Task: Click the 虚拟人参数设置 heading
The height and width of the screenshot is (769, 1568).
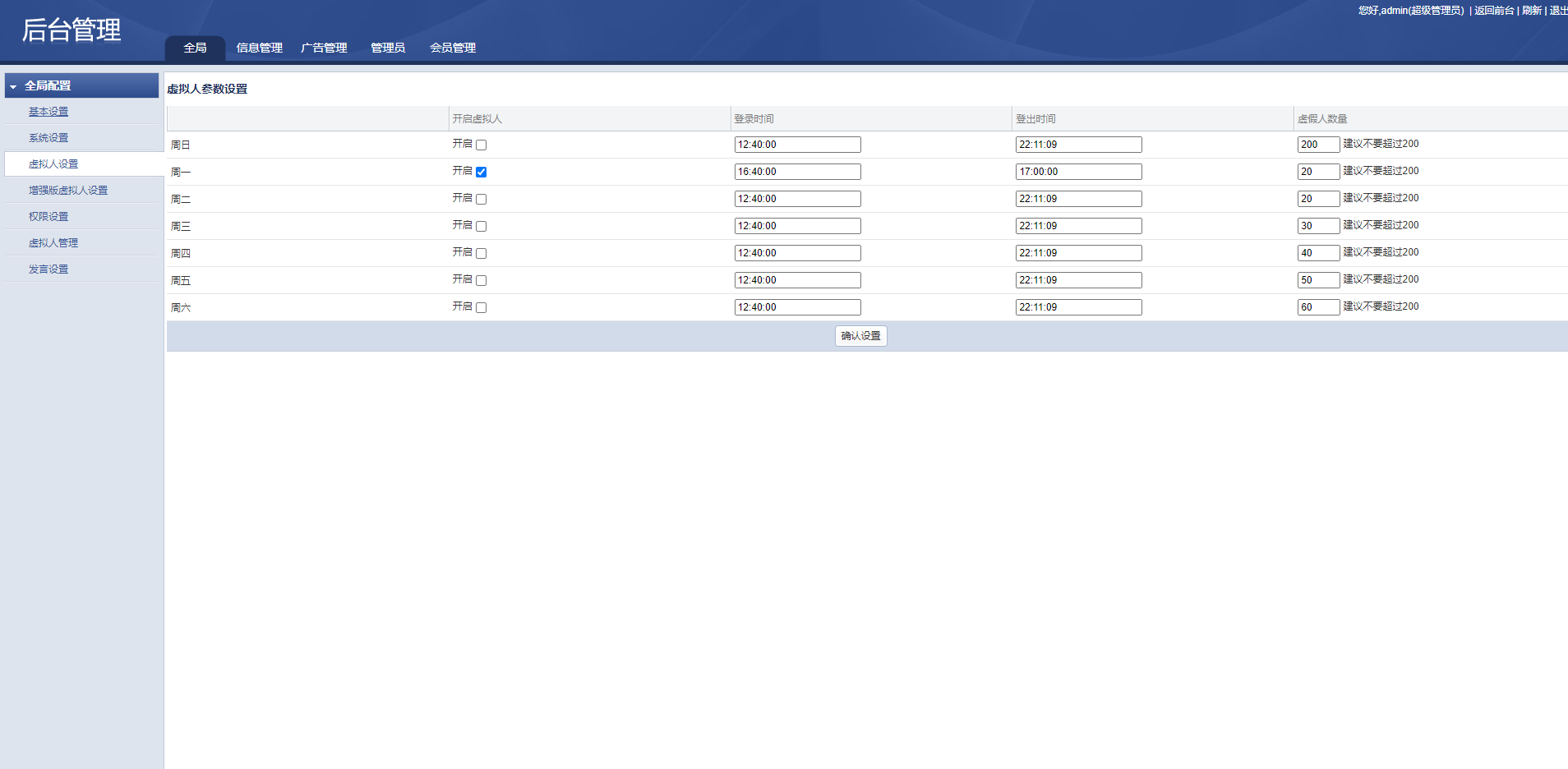Action: pos(207,89)
